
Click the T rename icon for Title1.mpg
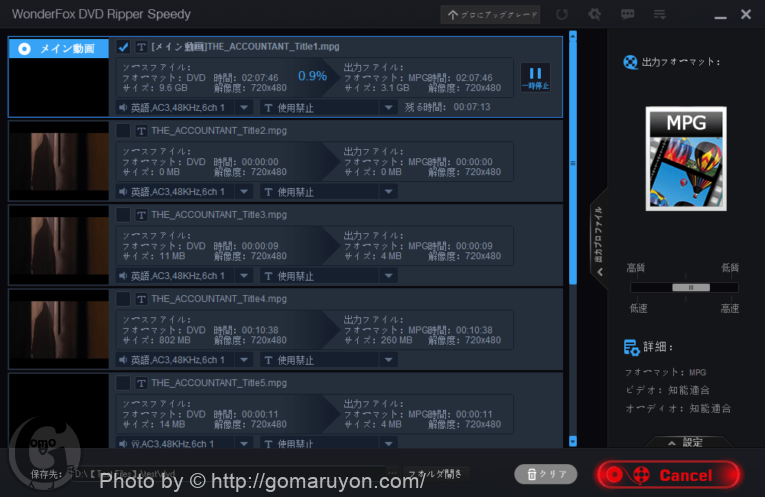pos(141,47)
